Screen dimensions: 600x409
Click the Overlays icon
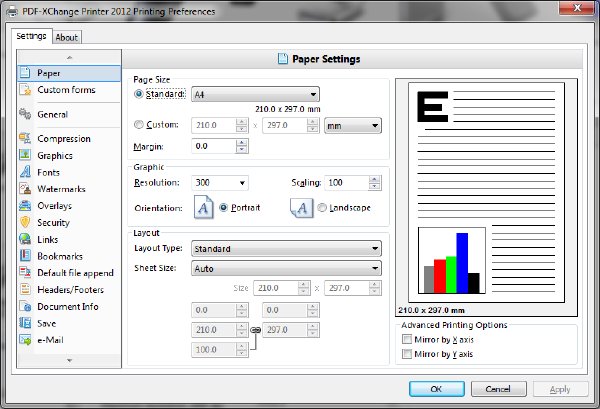point(25,205)
